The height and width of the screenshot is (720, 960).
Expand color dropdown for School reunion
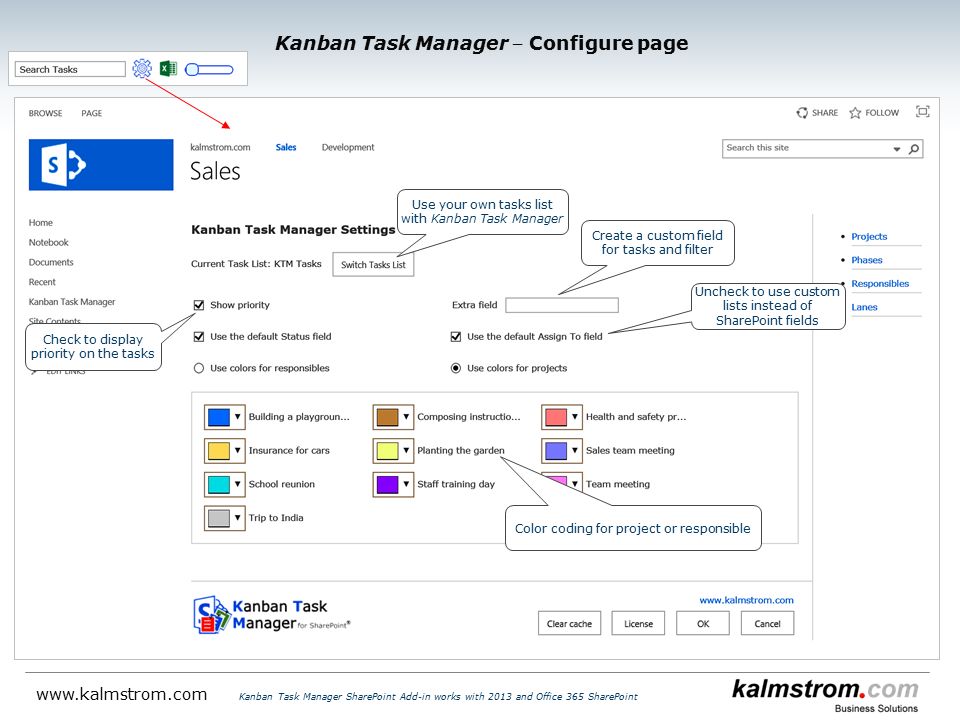point(238,484)
